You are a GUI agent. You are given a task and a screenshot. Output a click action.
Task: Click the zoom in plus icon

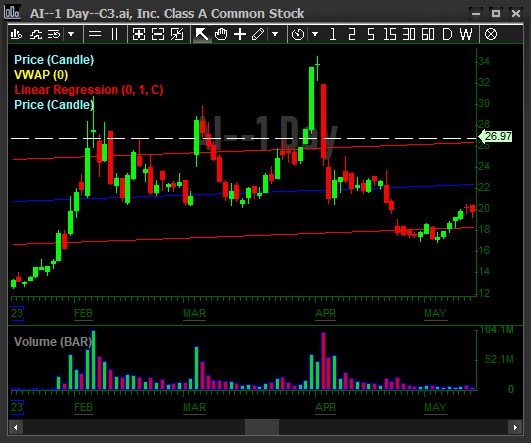(x=139, y=34)
